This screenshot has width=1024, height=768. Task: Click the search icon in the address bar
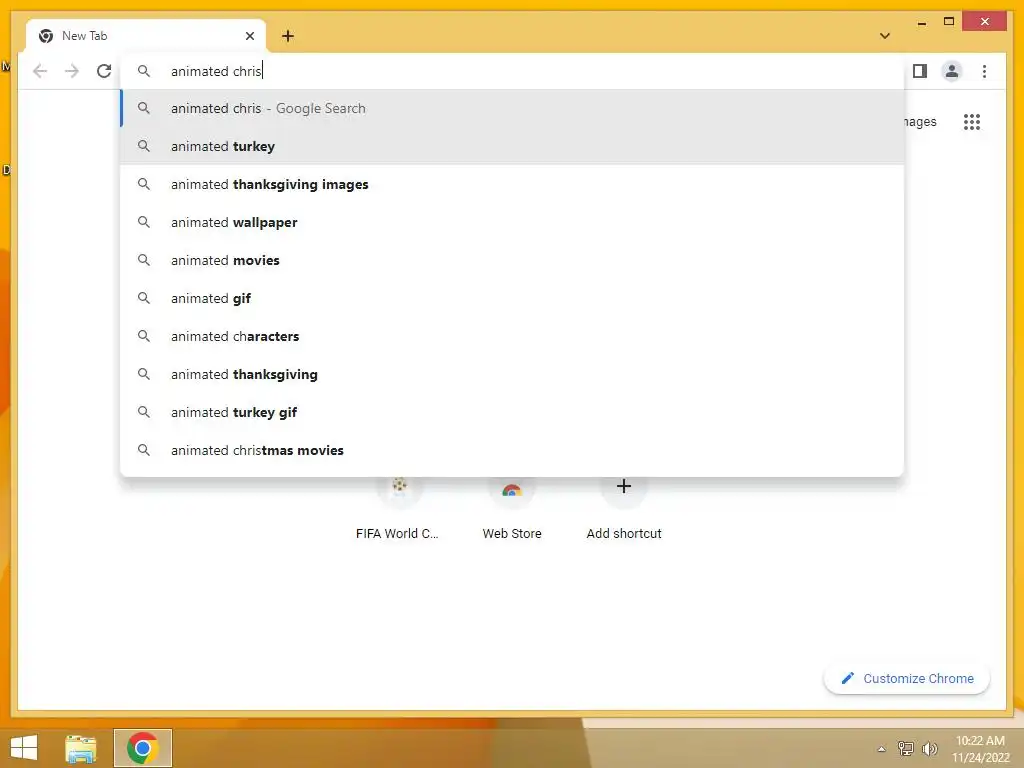tap(144, 71)
